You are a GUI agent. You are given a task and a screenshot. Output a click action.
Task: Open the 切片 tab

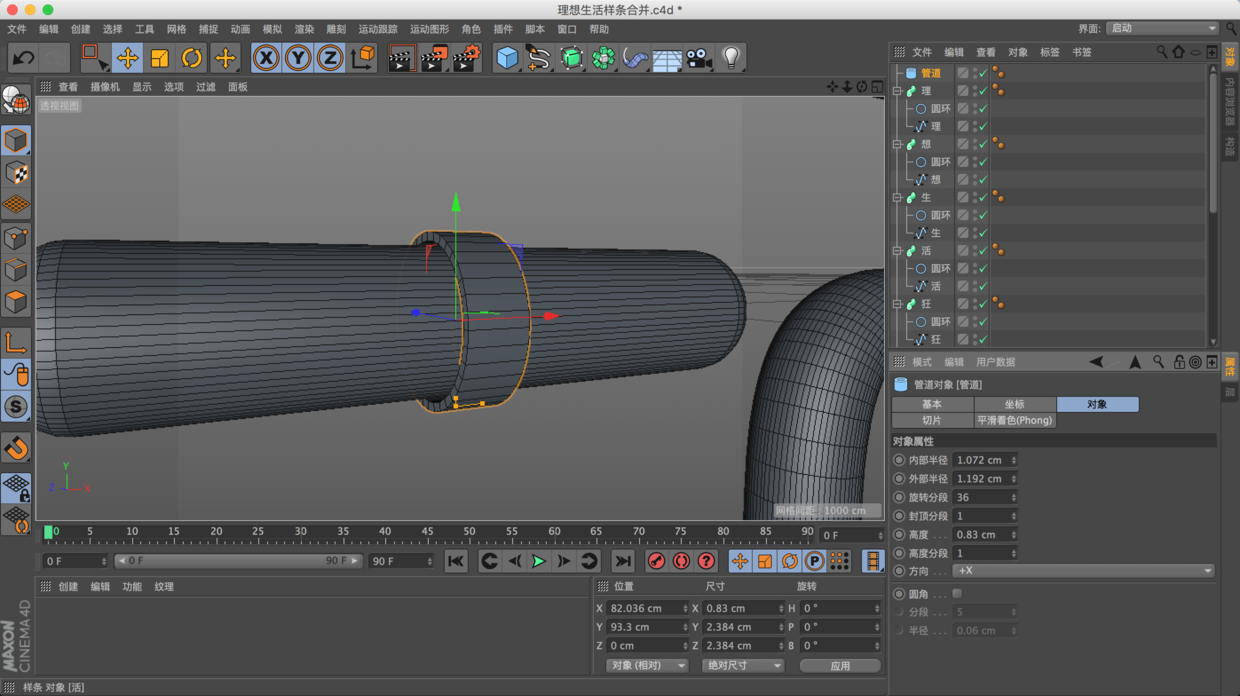click(x=932, y=421)
